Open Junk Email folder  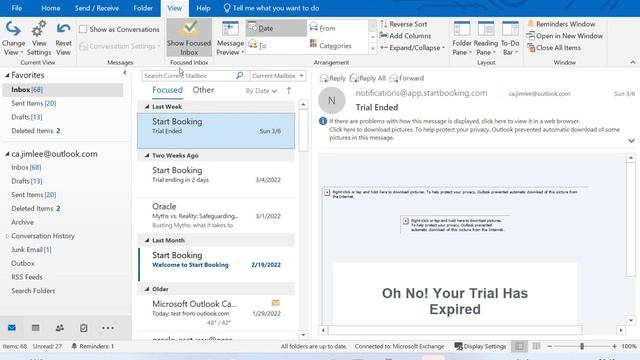31,250
